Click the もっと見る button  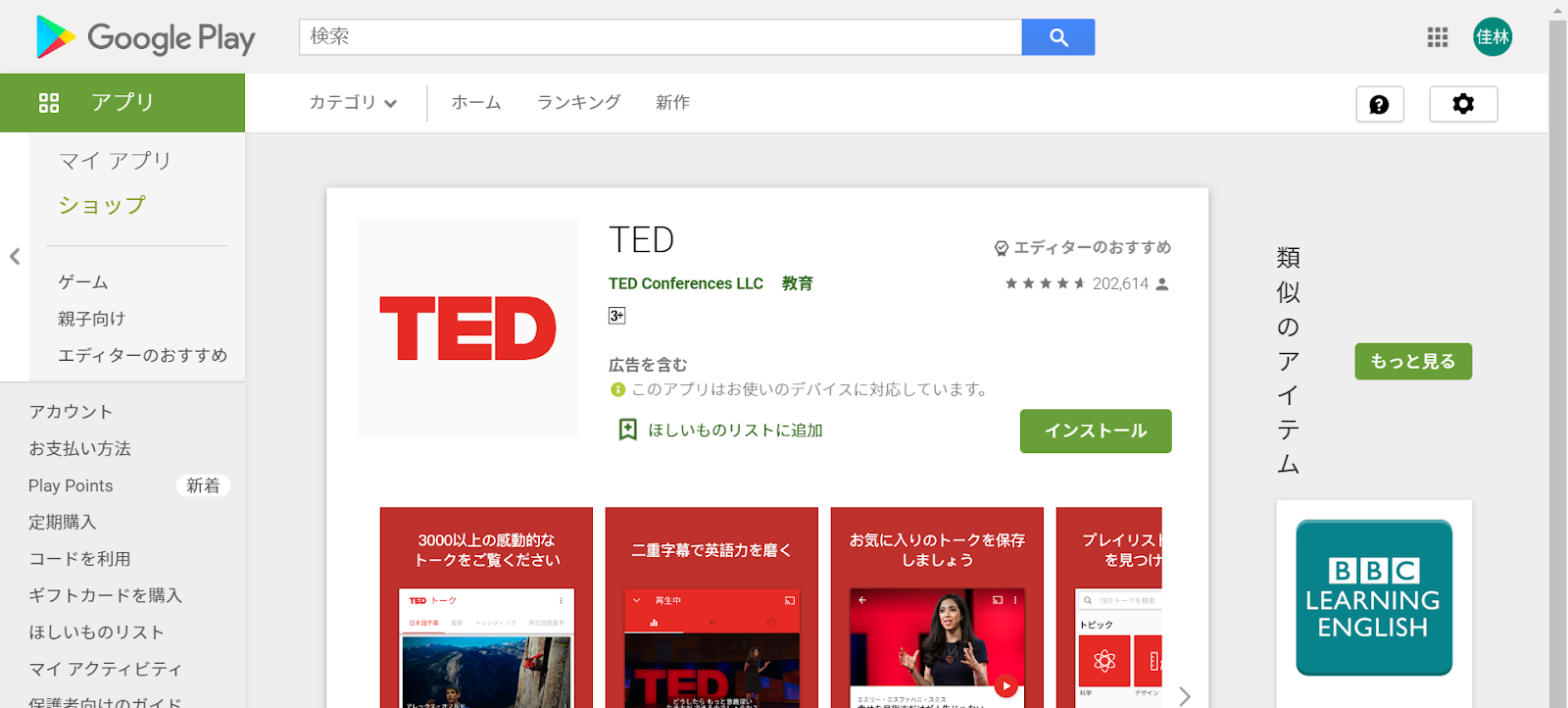[x=1413, y=361]
